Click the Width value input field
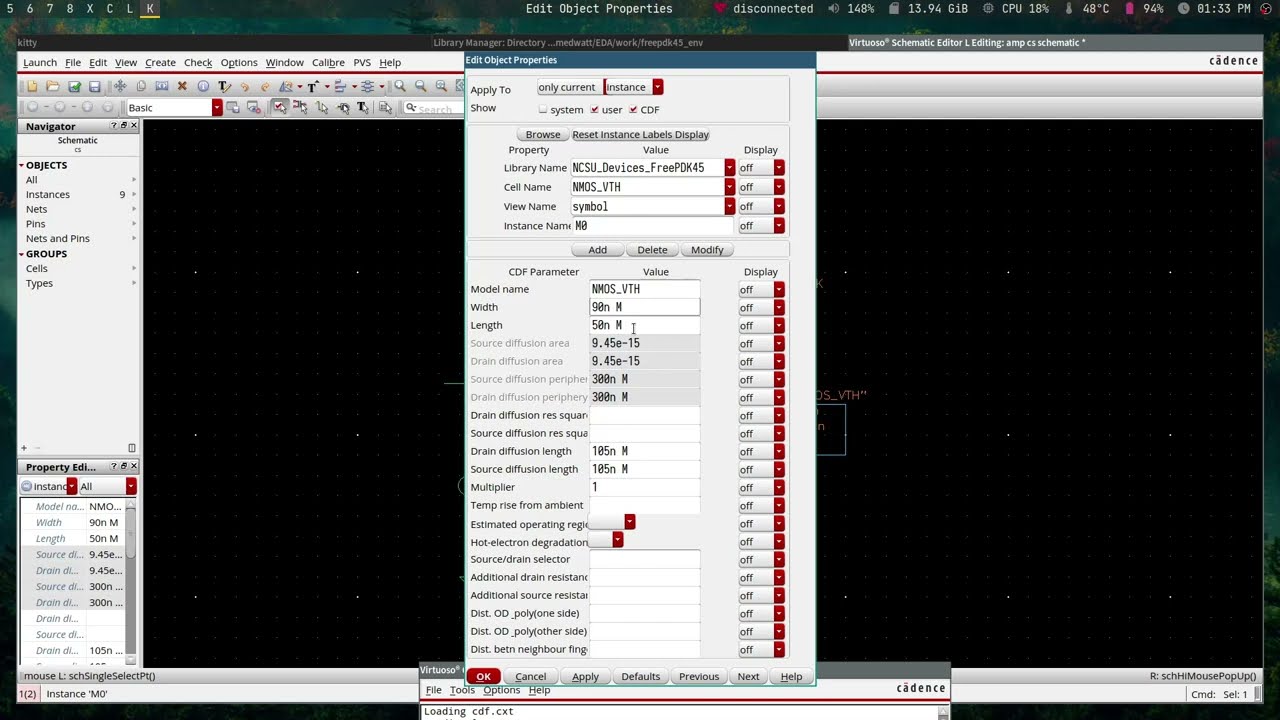The width and height of the screenshot is (1280, 720). [x=644, y=307]
